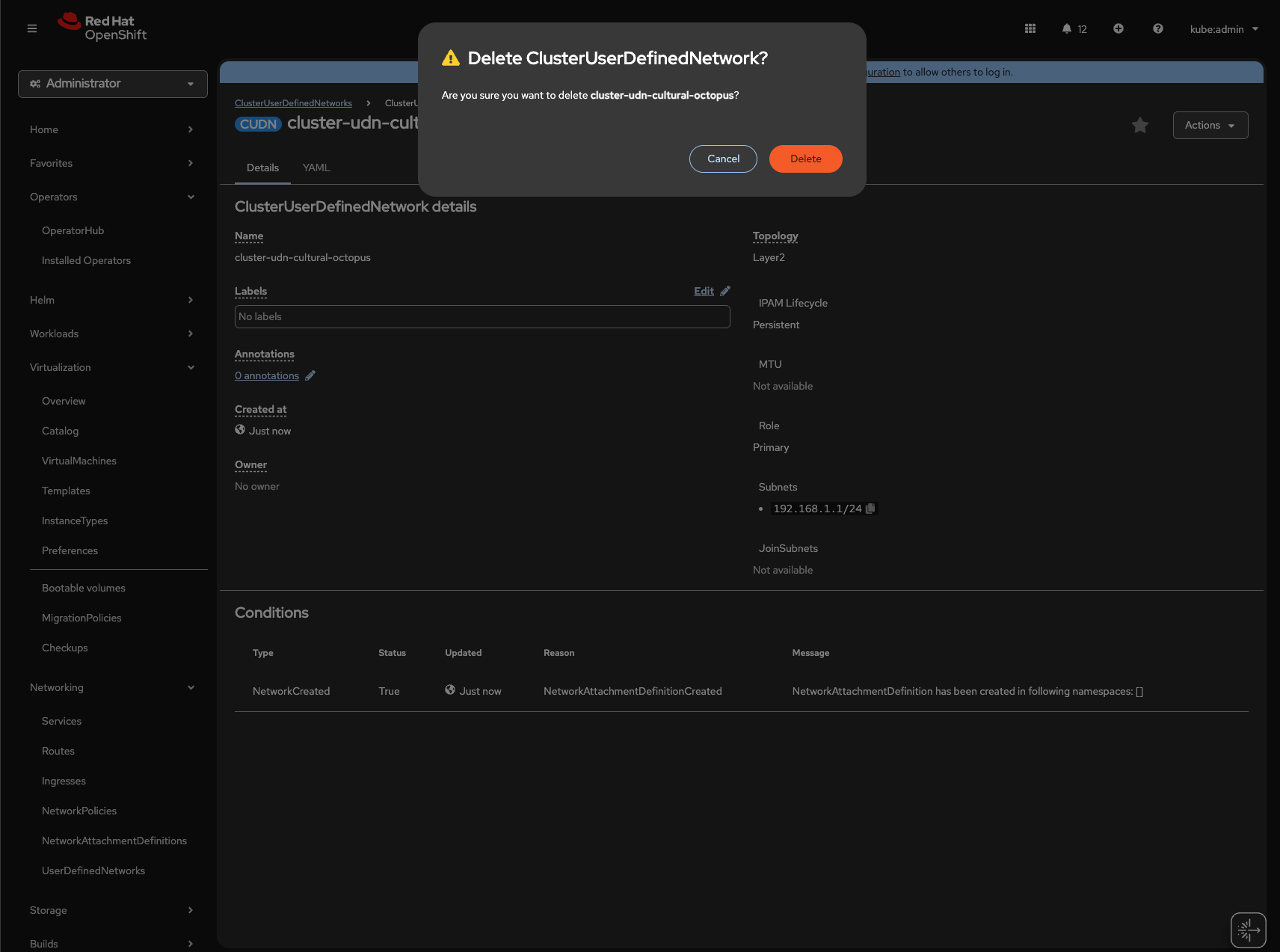Click the Type column header
The height and width of the screenshot is (952, 1280).
tap(263, 653)
